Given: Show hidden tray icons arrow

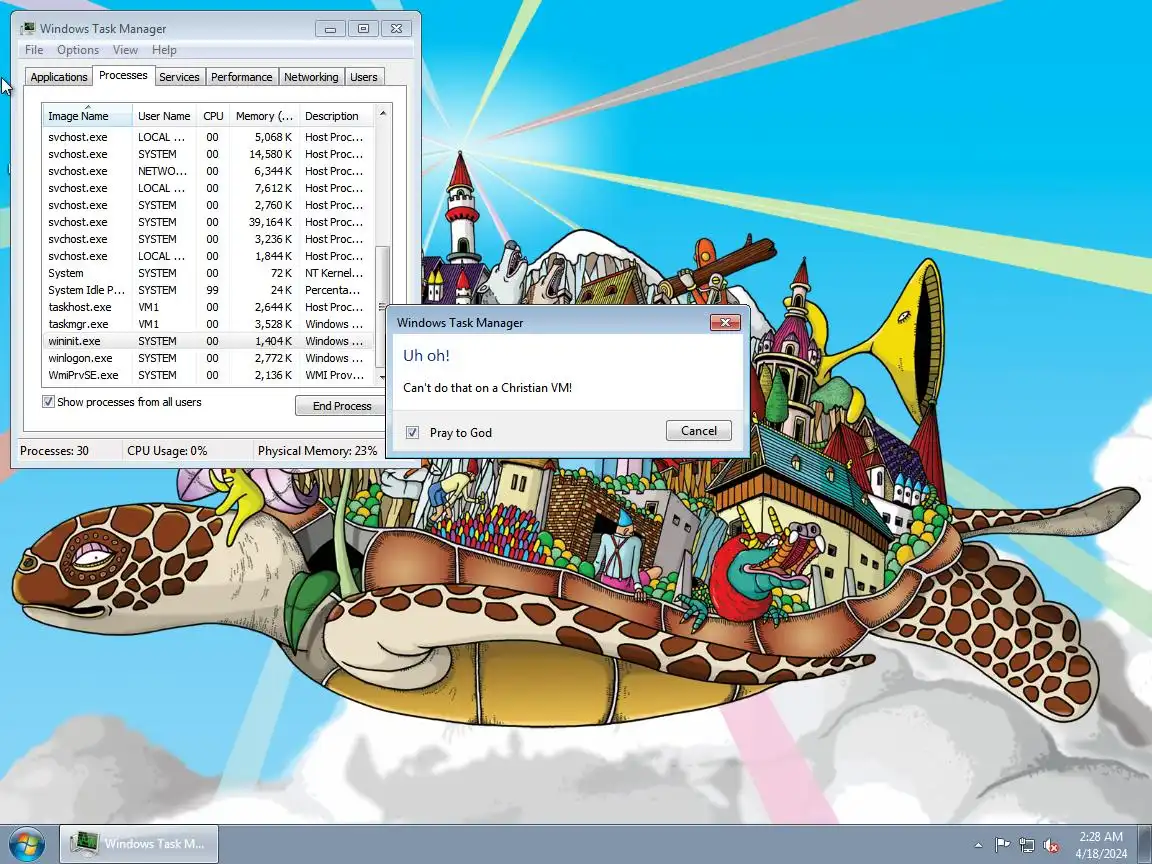Looking at the screenshot, I should point(978,845).
